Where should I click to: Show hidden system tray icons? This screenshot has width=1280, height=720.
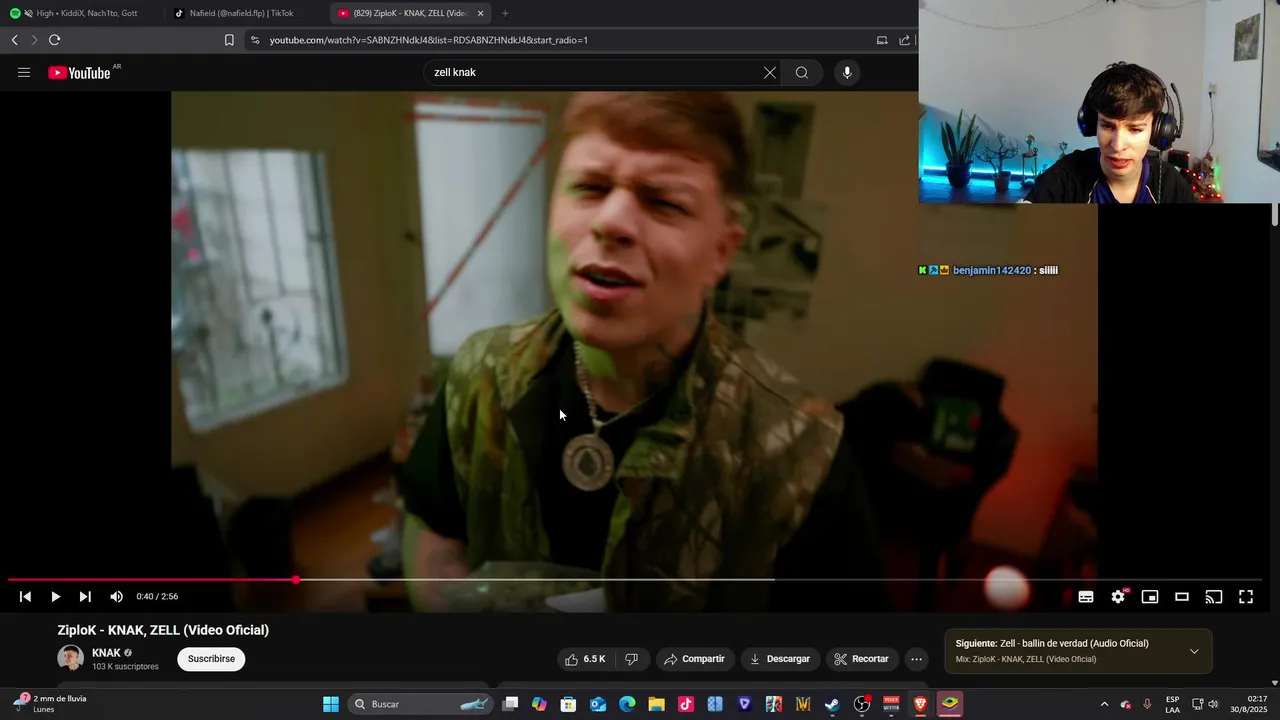point(1104,704)
